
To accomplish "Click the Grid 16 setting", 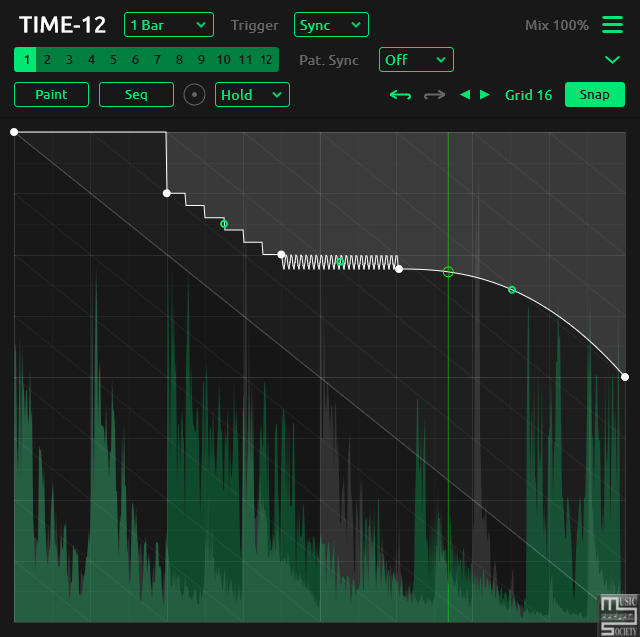I will pyautogui.click(x=528, y=95).
